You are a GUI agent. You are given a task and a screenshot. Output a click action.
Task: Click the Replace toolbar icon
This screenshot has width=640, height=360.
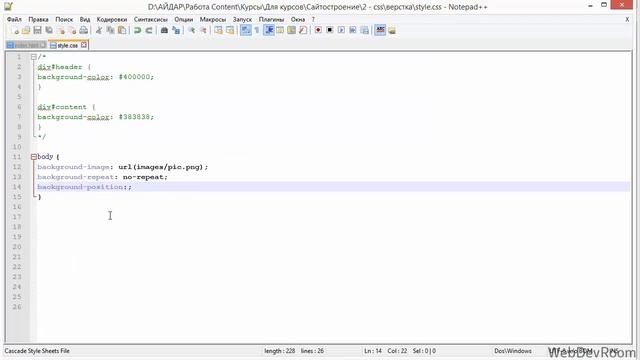pyautogui.click(x=176, y=30)
